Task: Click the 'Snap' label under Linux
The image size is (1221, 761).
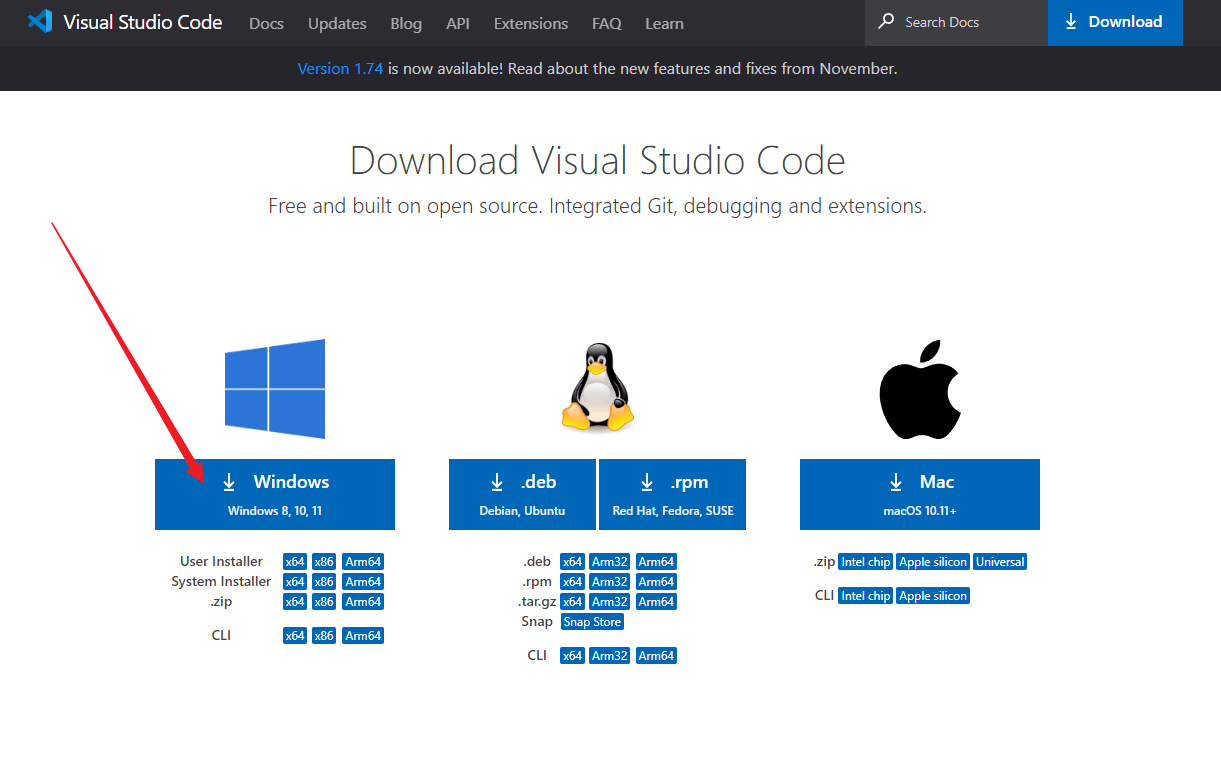Action: click(x=537, y=622)
